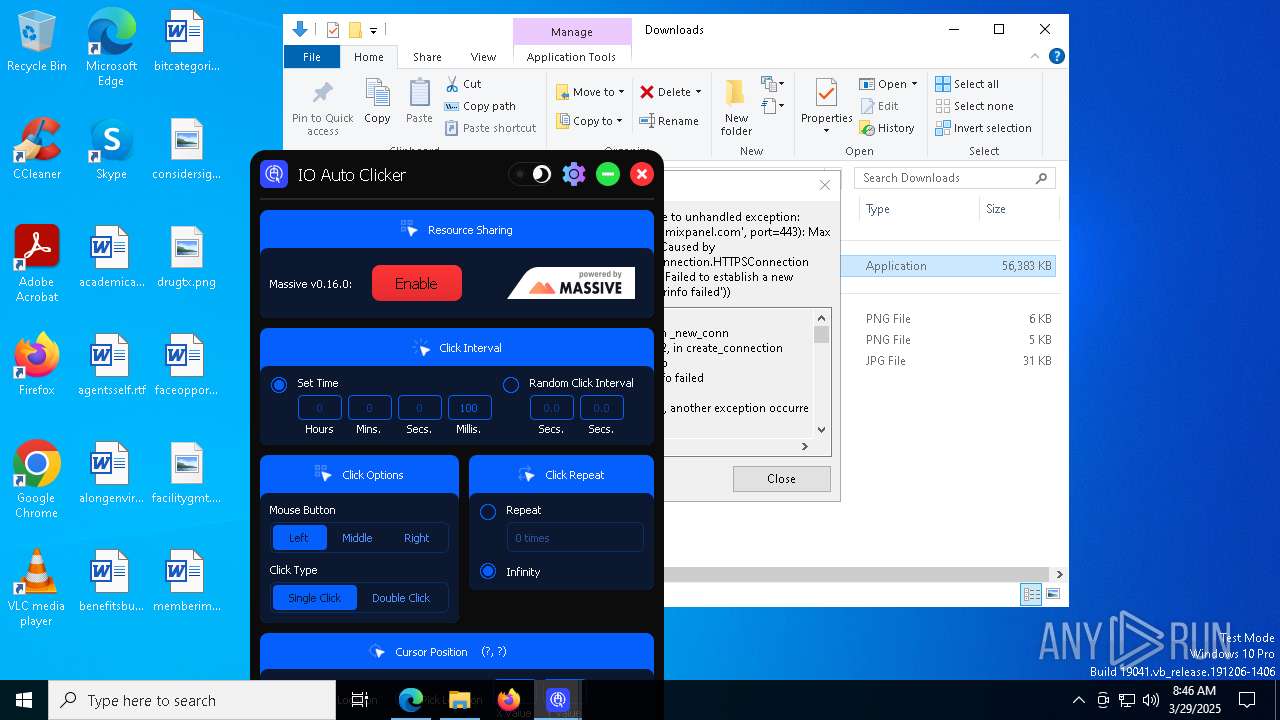Open the Delete dropdown arrow

[x=698, y=92]
